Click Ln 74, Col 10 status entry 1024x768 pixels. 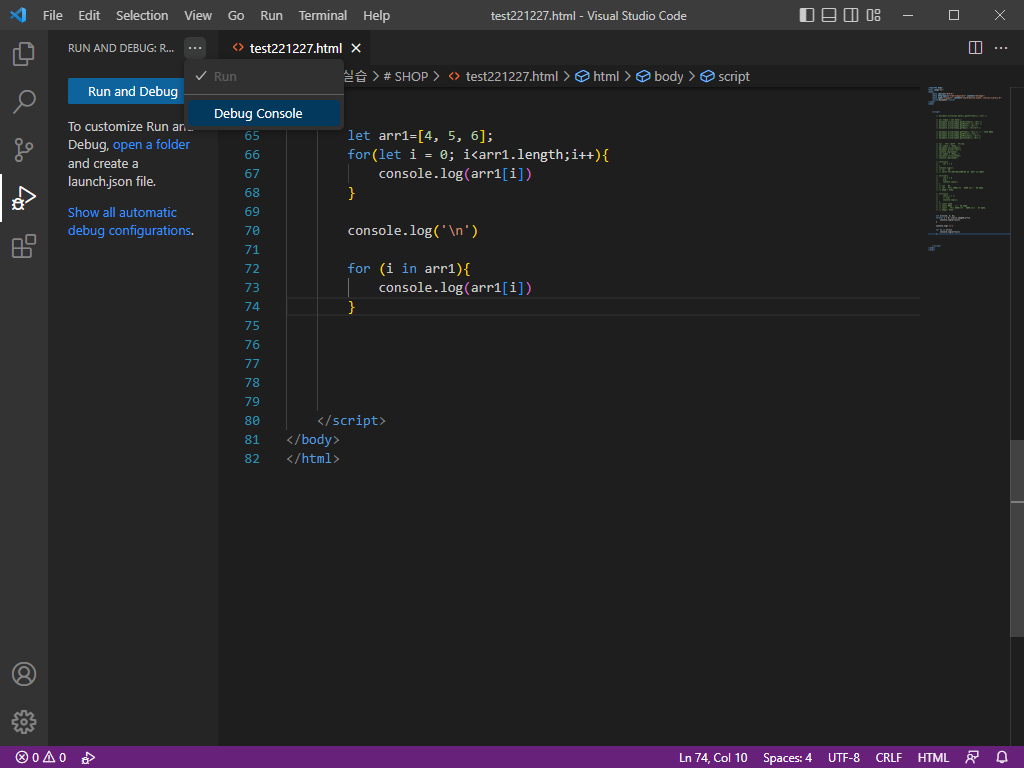click(x=712, y=758)
